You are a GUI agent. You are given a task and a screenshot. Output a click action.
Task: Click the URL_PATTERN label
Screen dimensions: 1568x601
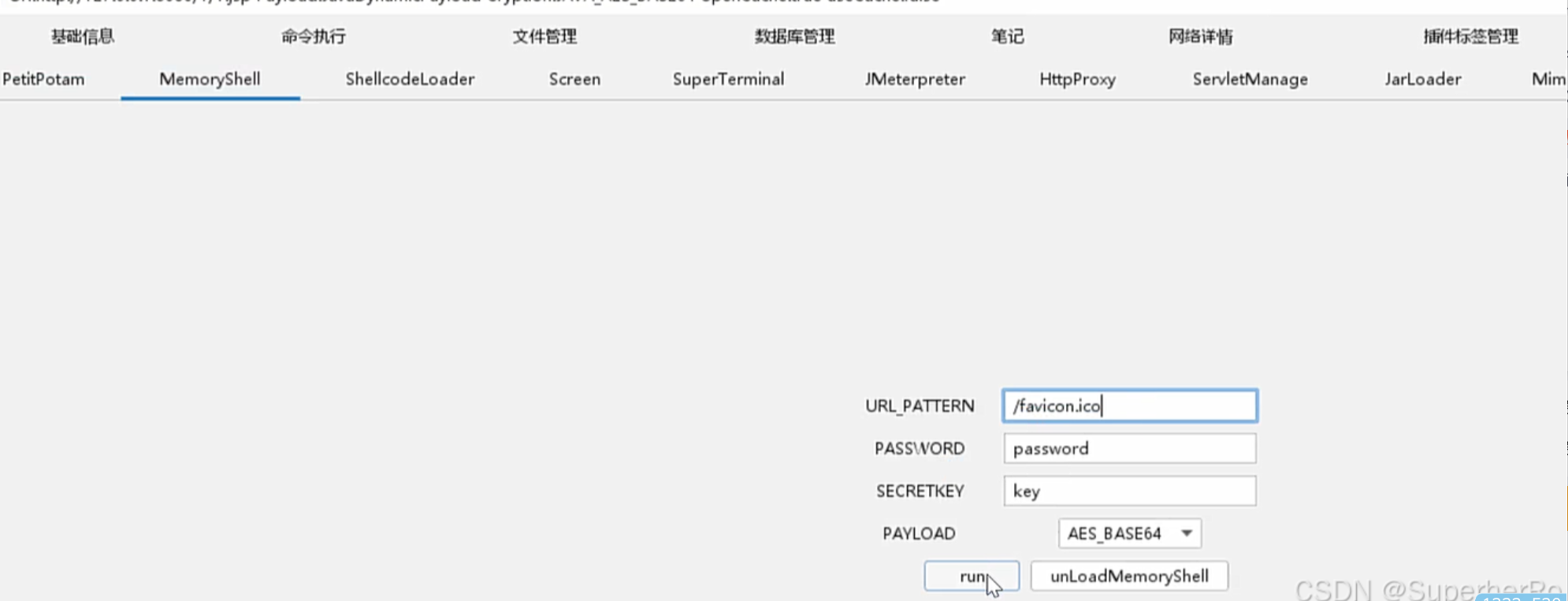pos(920,406)
